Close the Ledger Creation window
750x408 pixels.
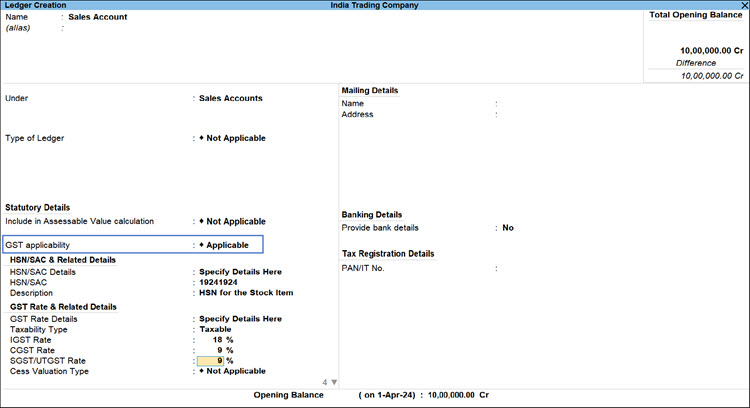[x=742, y=6]
